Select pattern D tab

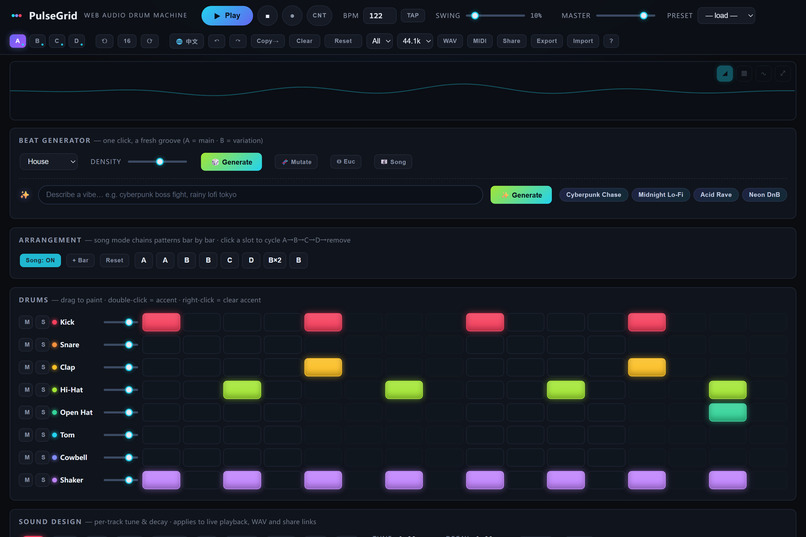point(77,41)
